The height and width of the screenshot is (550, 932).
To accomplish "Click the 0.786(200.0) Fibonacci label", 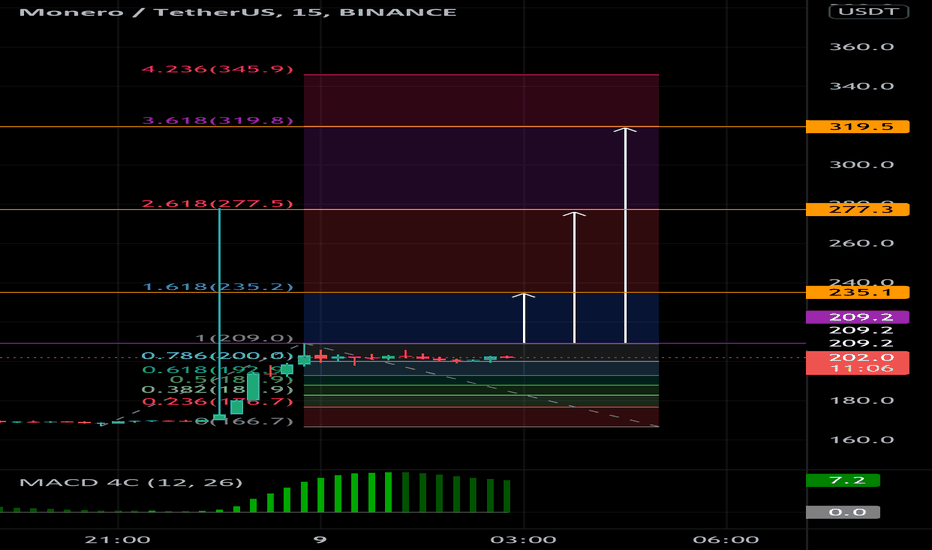I will pos(218,356).
